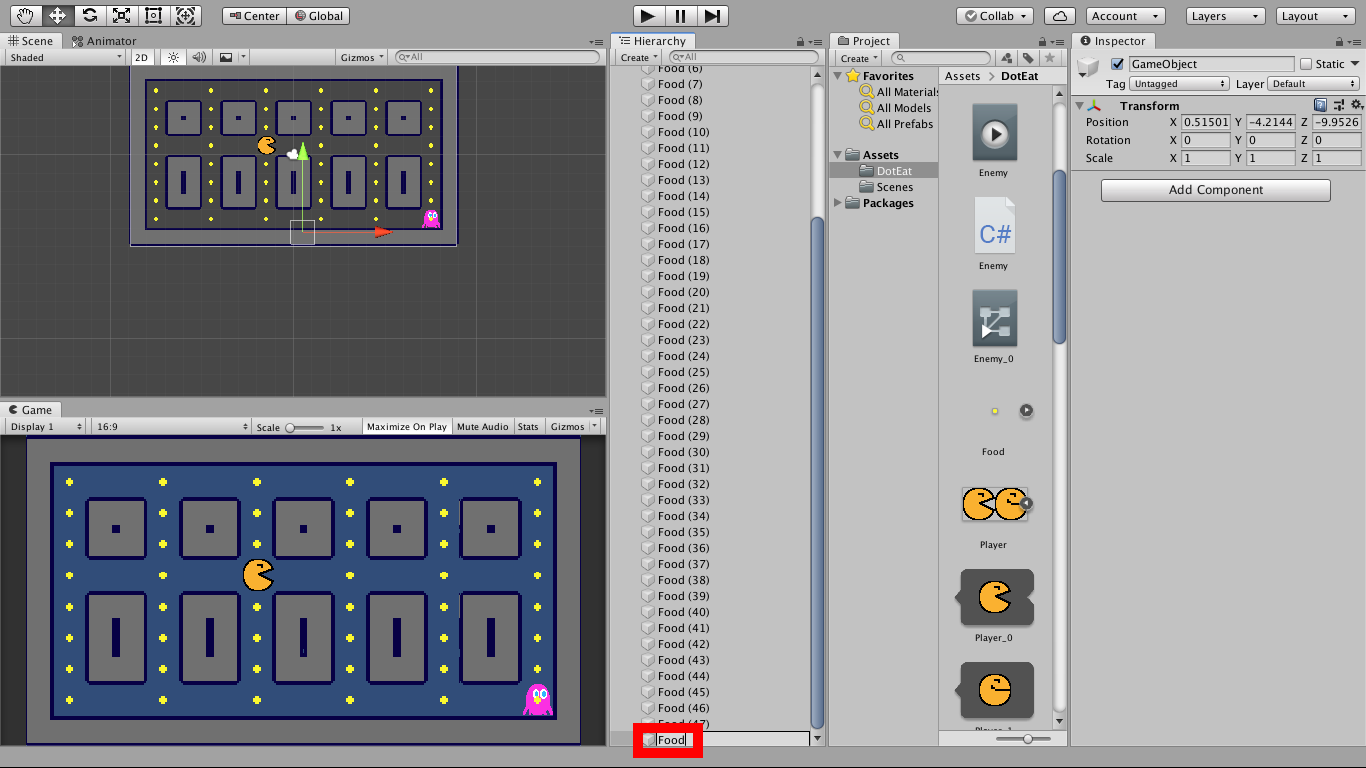
Task: Toggle pivot Center mode
Action: tap(254, 16)
